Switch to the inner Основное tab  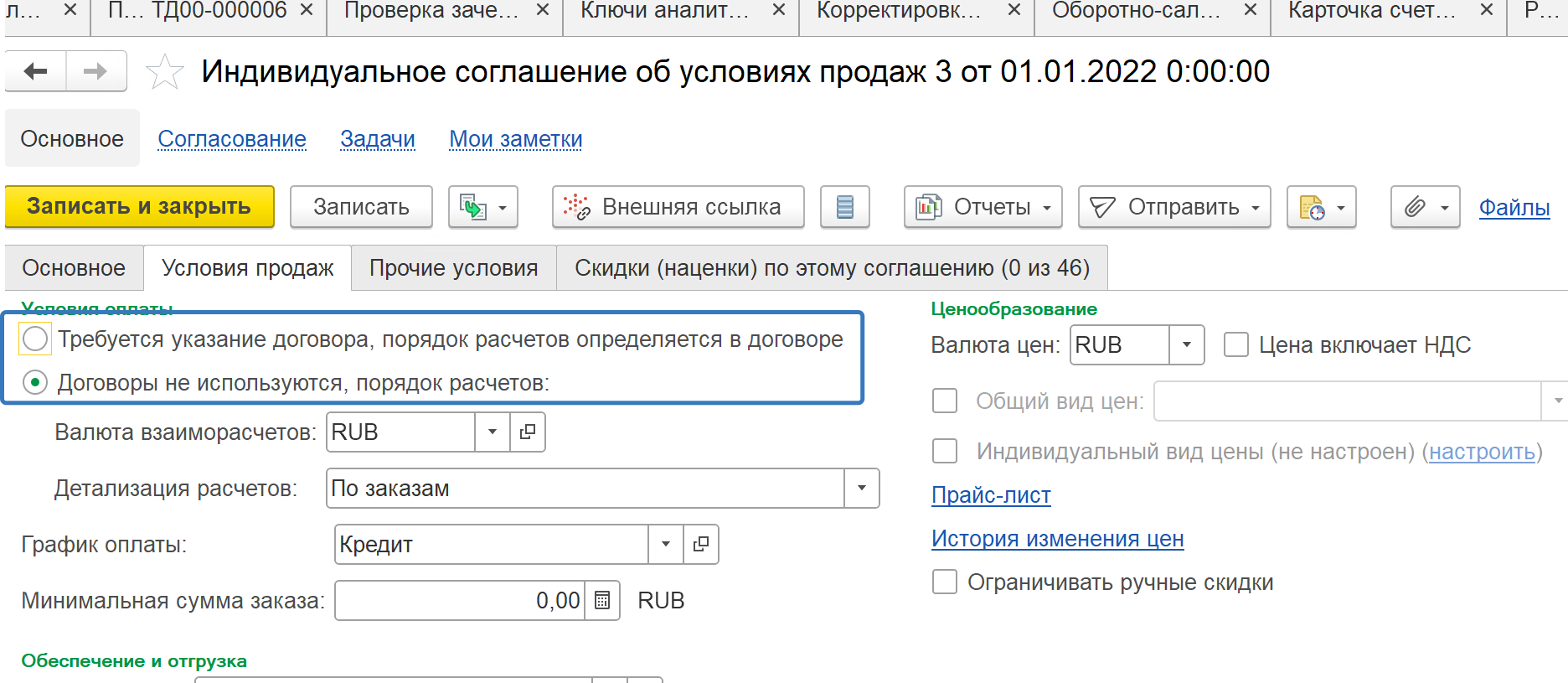(x=74, y=268)
